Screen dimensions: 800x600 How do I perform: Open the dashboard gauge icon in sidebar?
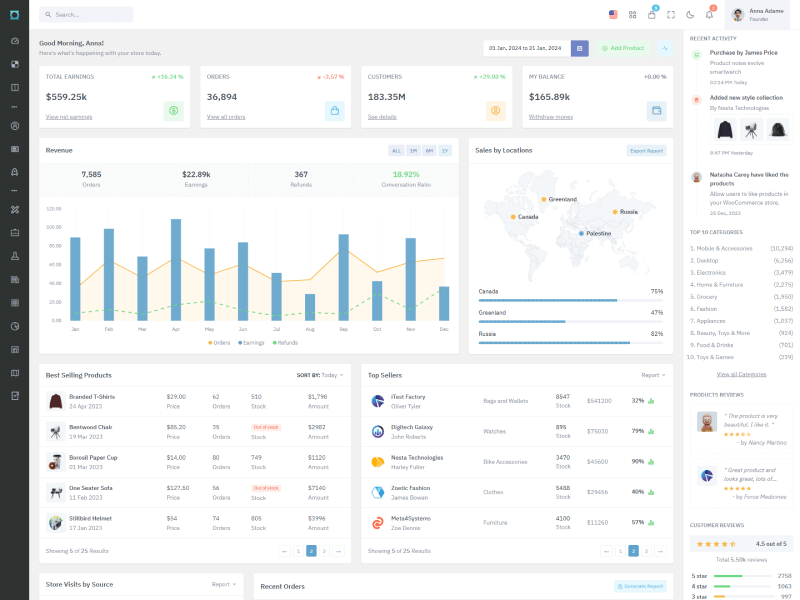(x=15, y=41)
